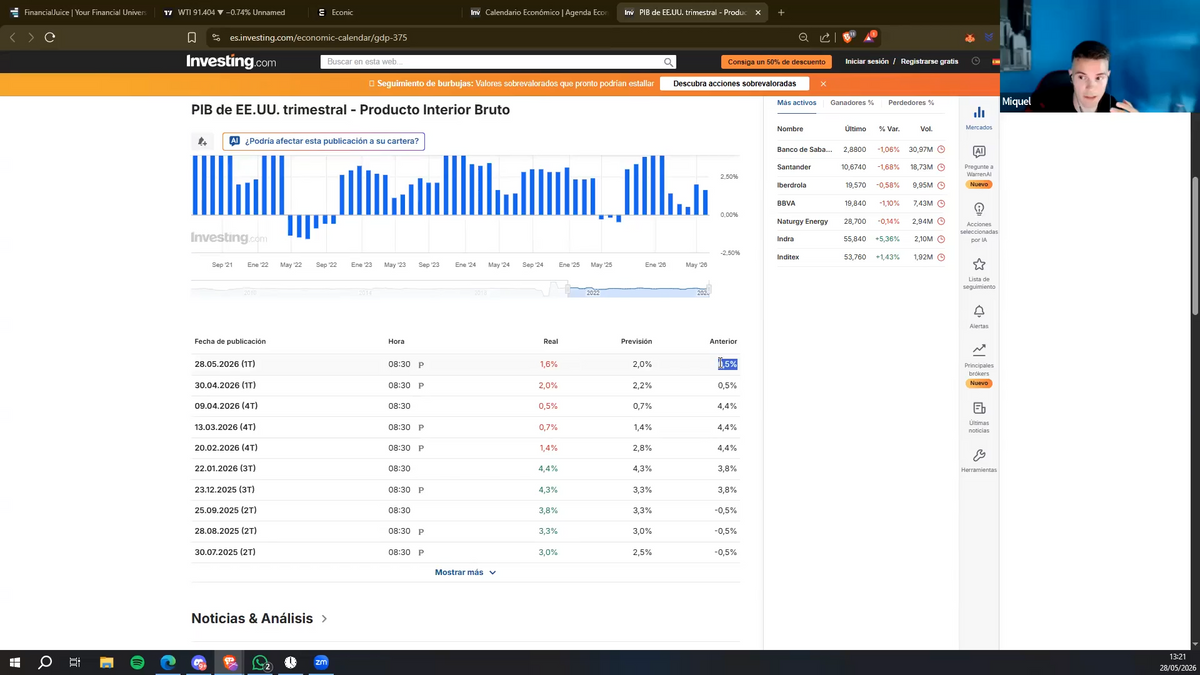Open Windows Start menu
The width and height of the screenshot is (1200, 675).
(14, 662)
